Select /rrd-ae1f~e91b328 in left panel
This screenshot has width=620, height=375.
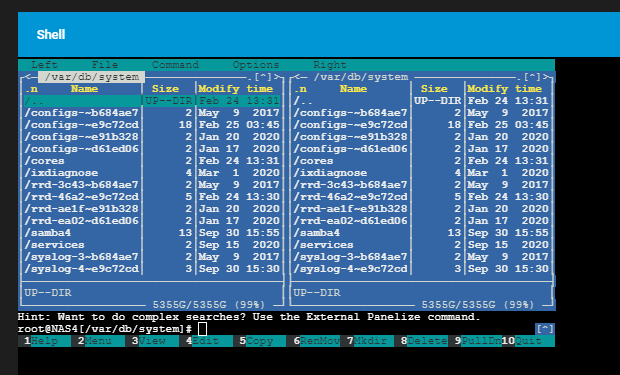152,209
